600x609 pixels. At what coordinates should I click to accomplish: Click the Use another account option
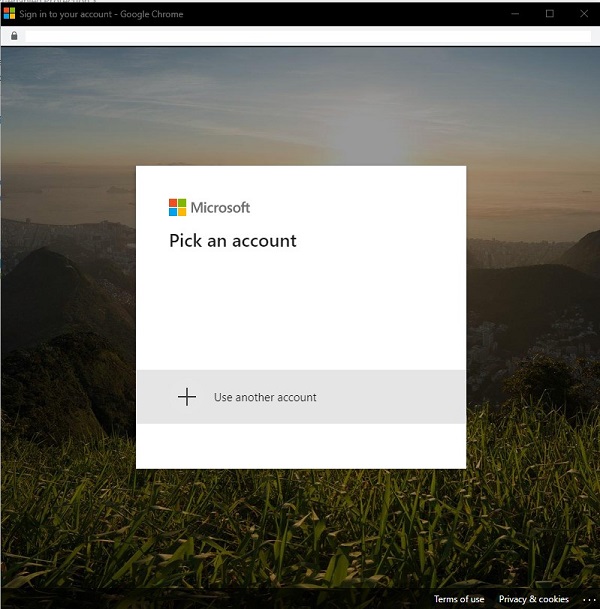click(301, 397)
